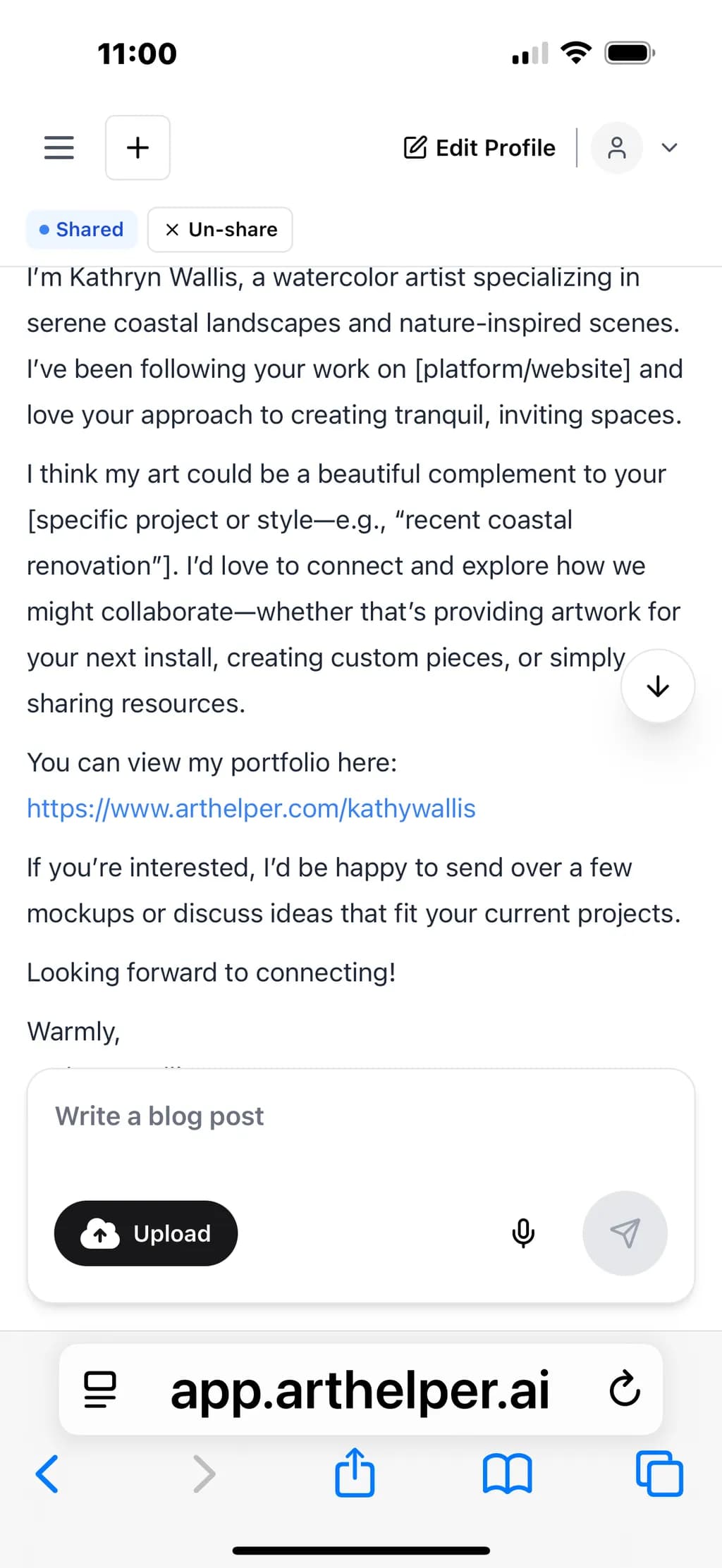Click the Shared status badge
Screen dimensions: 722x1568
click(x=82, y=229)
